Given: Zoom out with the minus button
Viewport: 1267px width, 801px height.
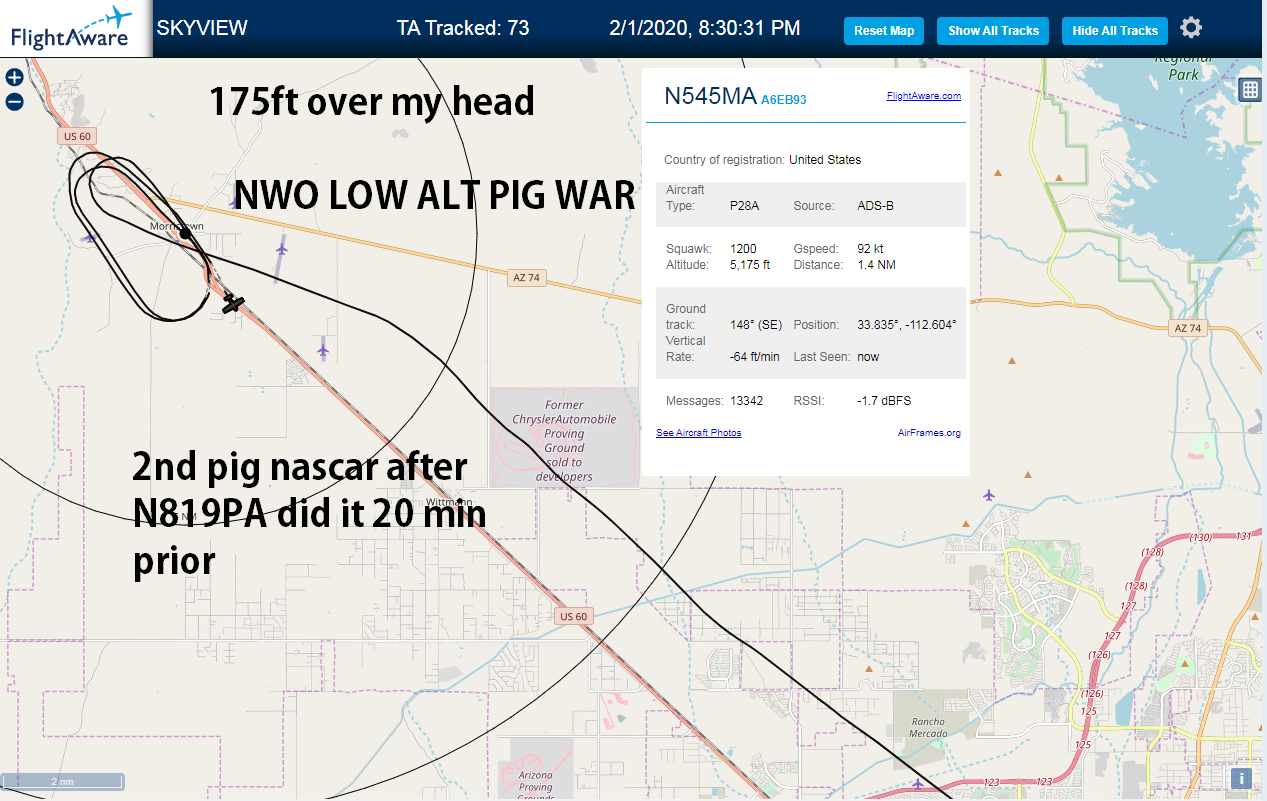Looking at the screenshot, I should click(14, 101).
